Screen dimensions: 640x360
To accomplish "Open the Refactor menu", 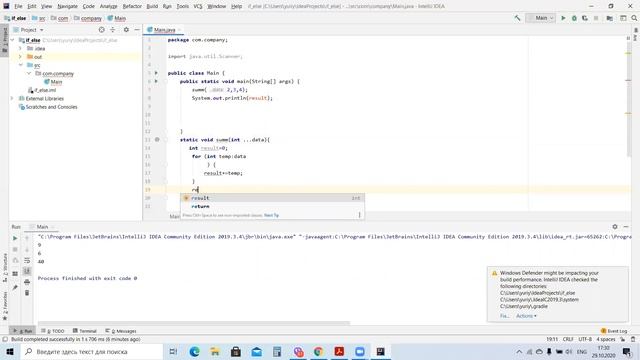I will pos(132,6).
